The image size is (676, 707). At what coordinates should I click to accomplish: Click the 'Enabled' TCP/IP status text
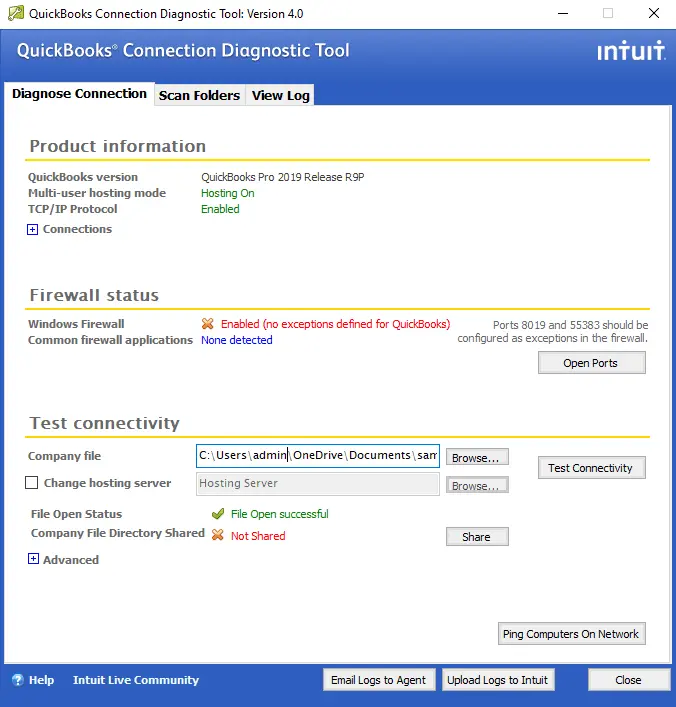coord(220,209)
